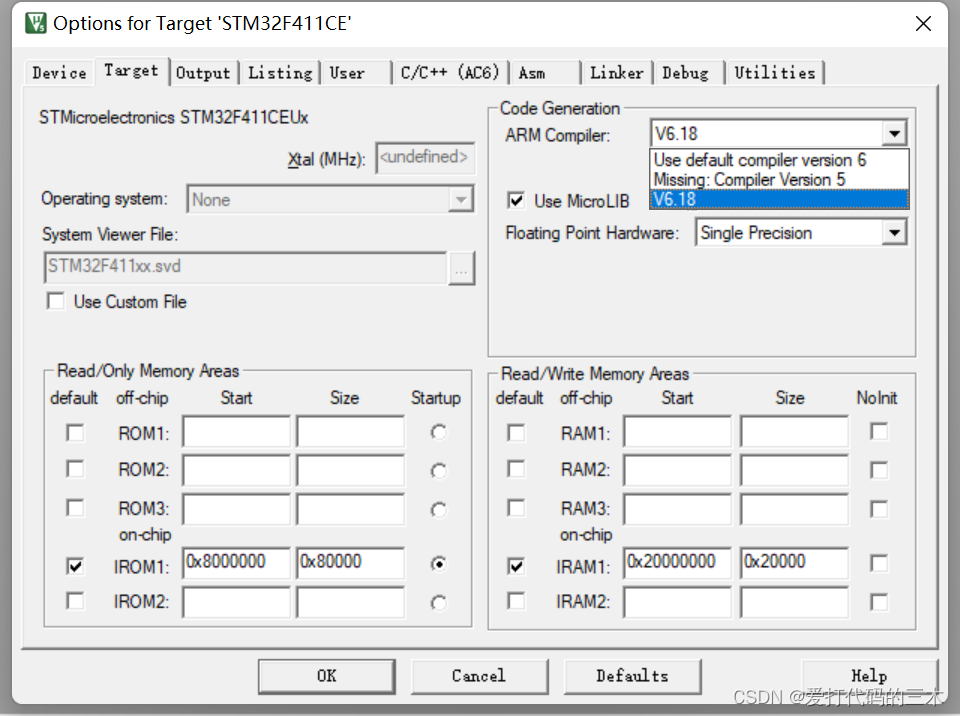Go to the Listing tab
Image resolution: width=960 pixels, height=716 pixels.
click(280, 73)
